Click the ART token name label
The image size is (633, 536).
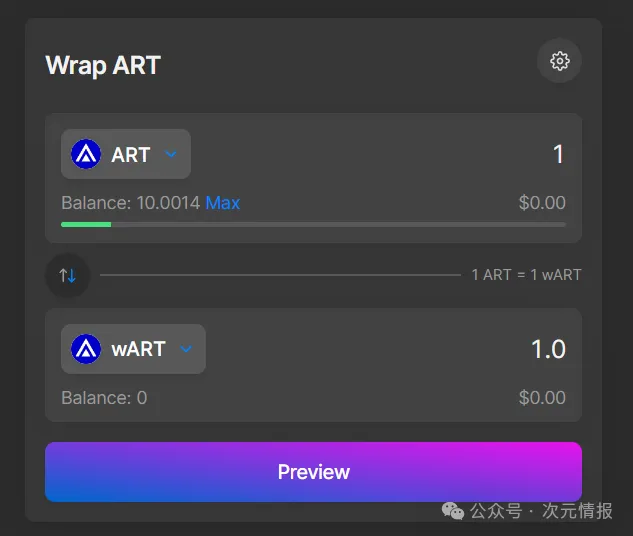pyautogui.click(x=131, y=154)
